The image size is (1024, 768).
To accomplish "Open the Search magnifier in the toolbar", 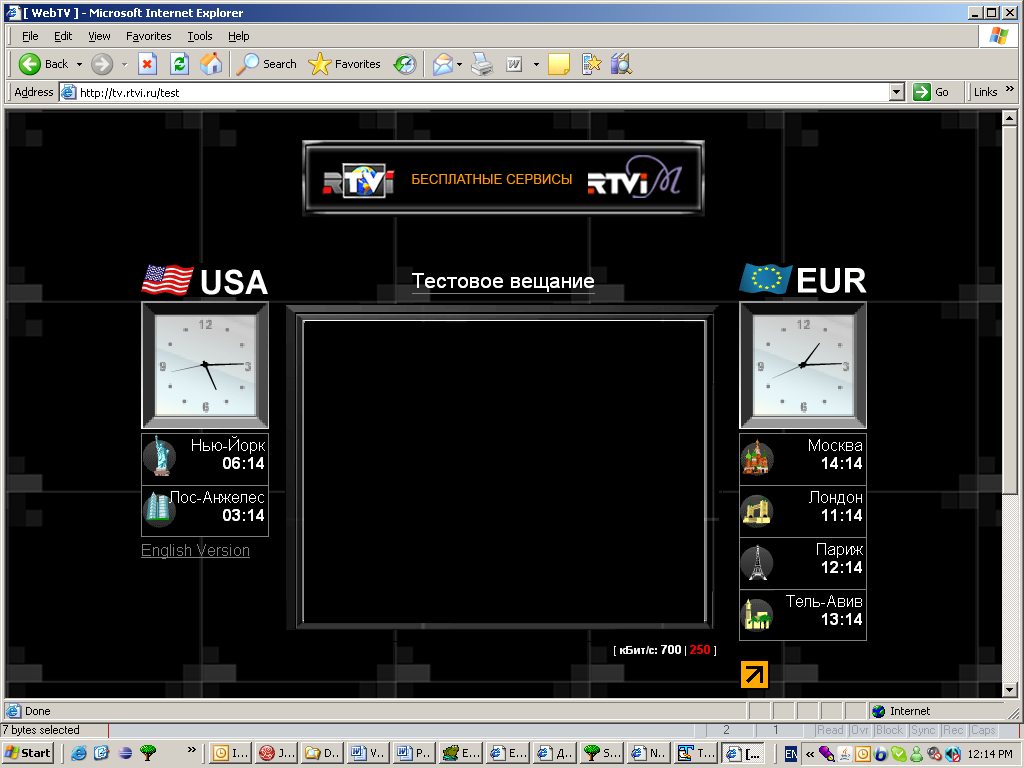I will point(266,64).
